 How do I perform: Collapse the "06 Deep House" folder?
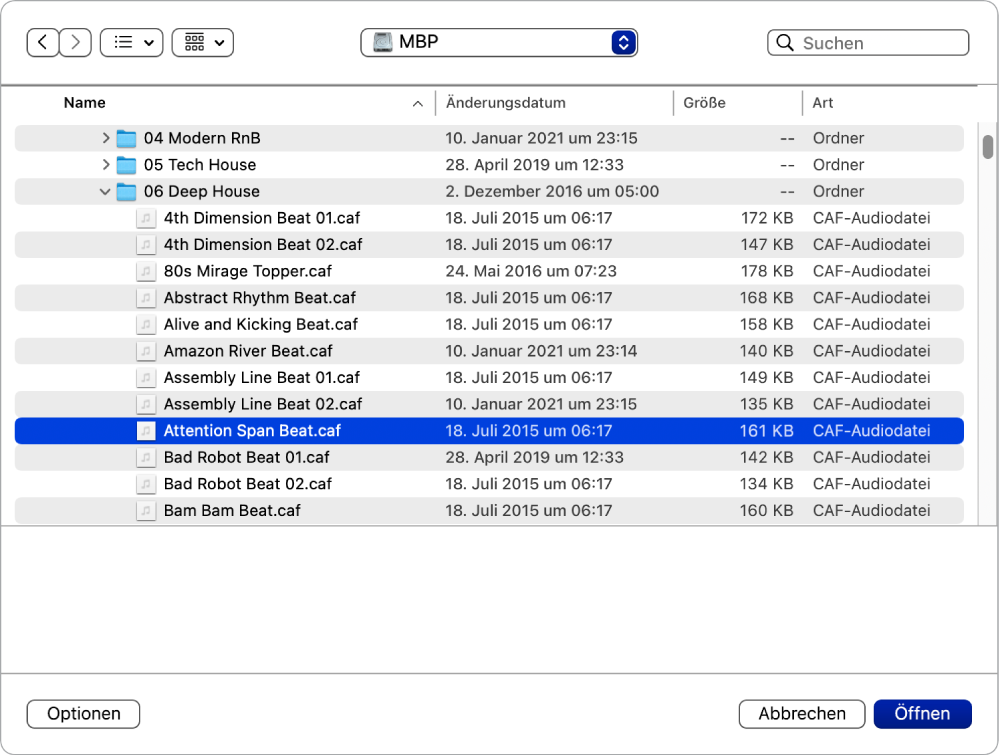tap(105, 191)
